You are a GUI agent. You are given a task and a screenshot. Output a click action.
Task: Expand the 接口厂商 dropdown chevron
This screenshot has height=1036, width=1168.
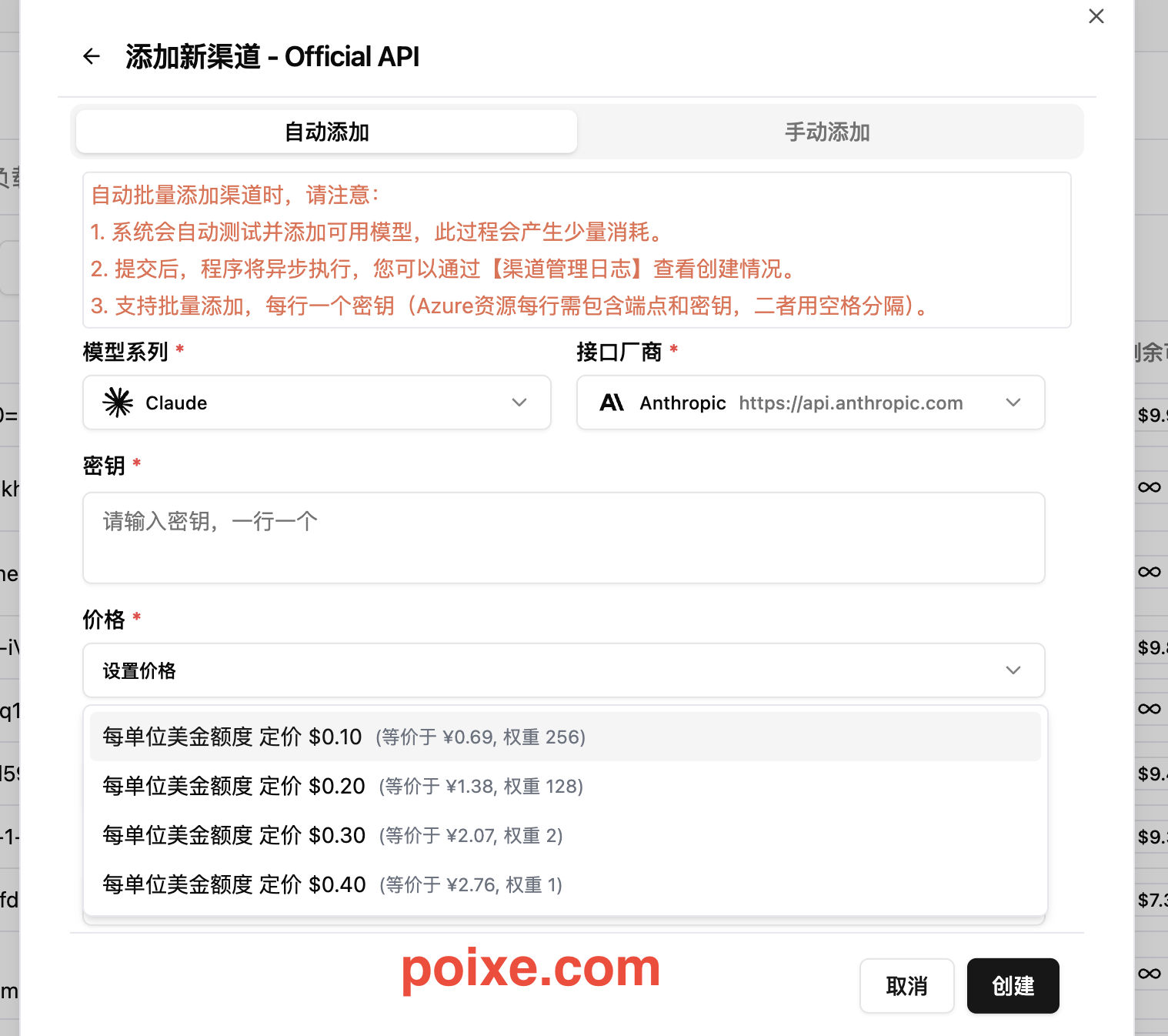tap(1013, 403)
